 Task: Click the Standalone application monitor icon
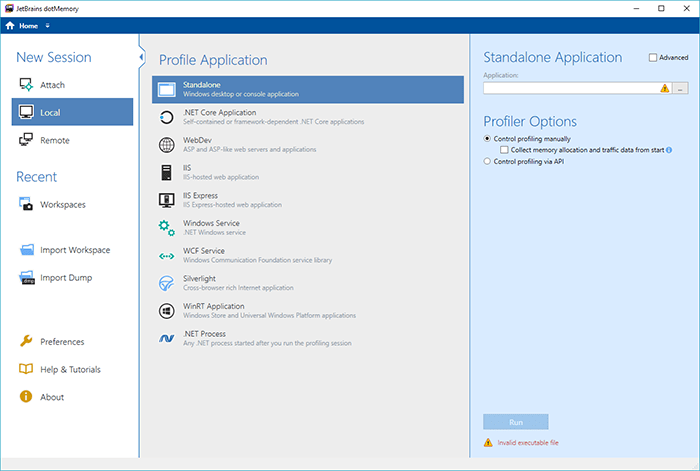(167, 90)
